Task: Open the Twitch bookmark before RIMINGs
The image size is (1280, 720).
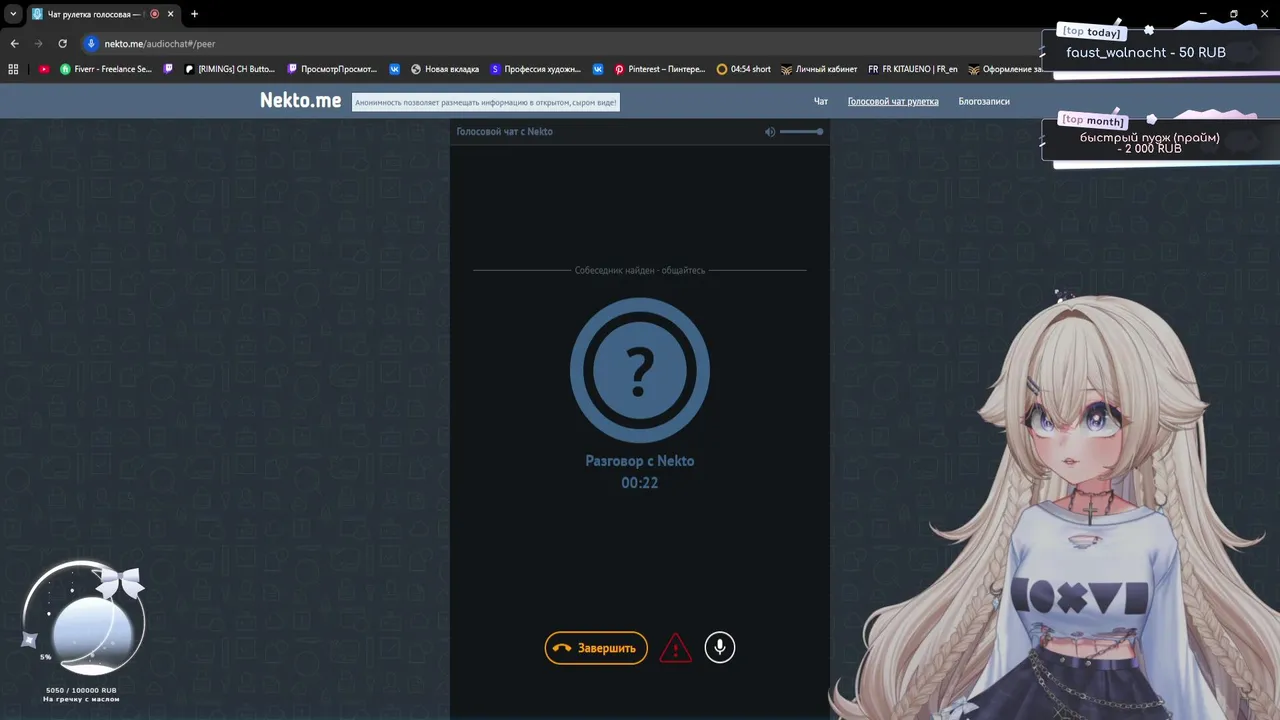Action: (x=168, y=69)
